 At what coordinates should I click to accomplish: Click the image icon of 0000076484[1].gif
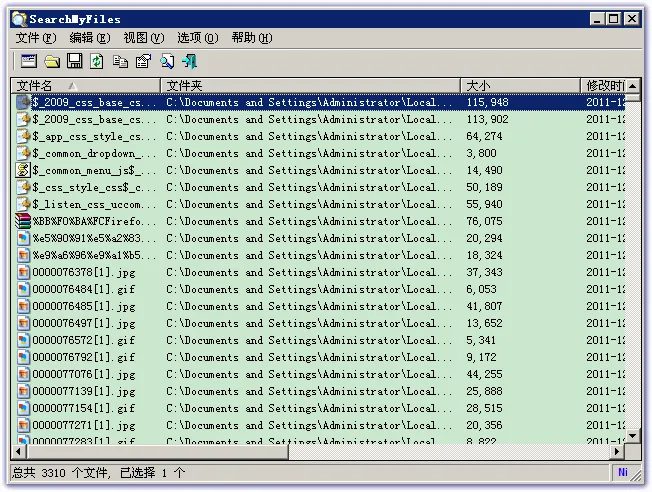click(23, 289)
